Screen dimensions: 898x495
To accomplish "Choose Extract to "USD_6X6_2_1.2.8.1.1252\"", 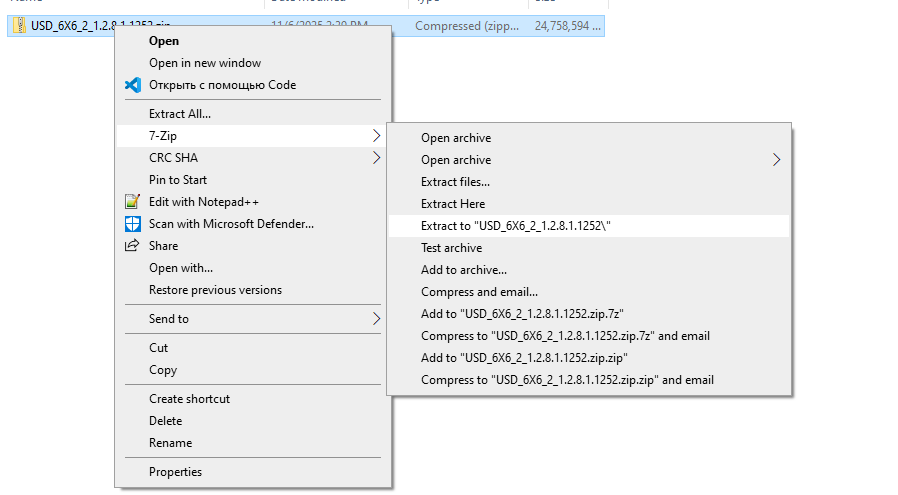I will tap(515, 226).
